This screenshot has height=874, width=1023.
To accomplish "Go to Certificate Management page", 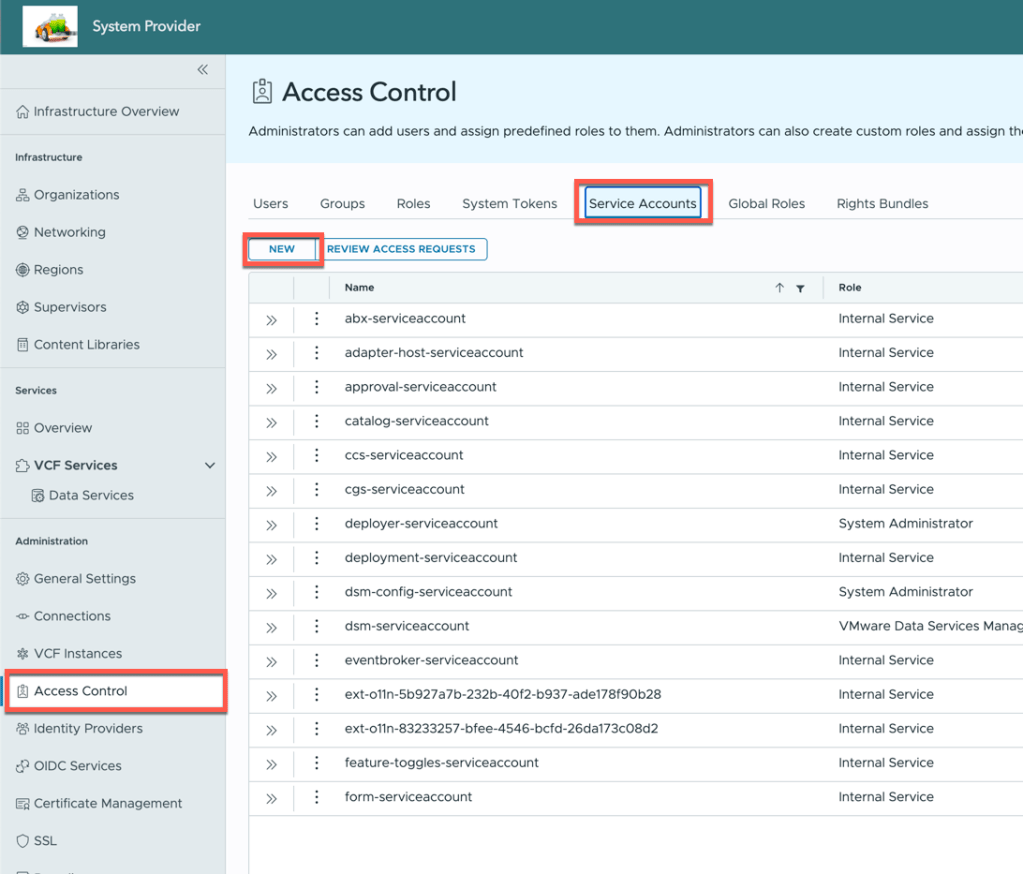I will coord(107,804).
